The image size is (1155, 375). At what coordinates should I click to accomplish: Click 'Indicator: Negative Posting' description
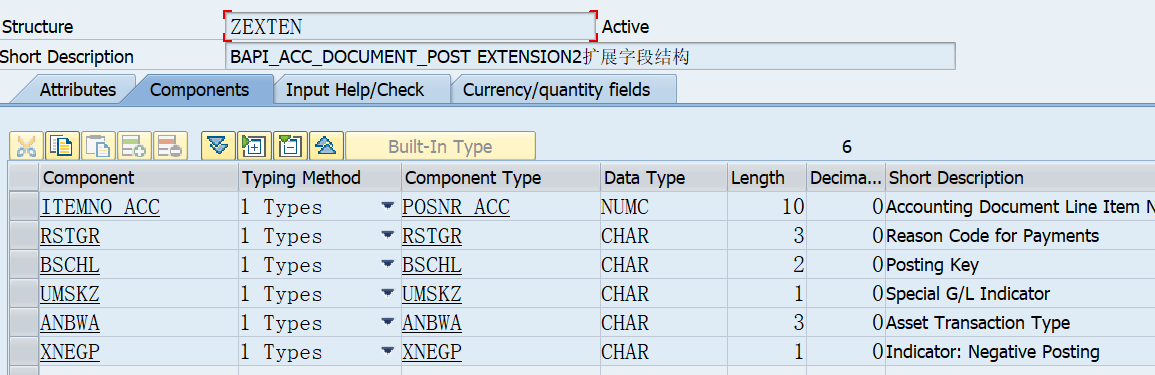993,351
